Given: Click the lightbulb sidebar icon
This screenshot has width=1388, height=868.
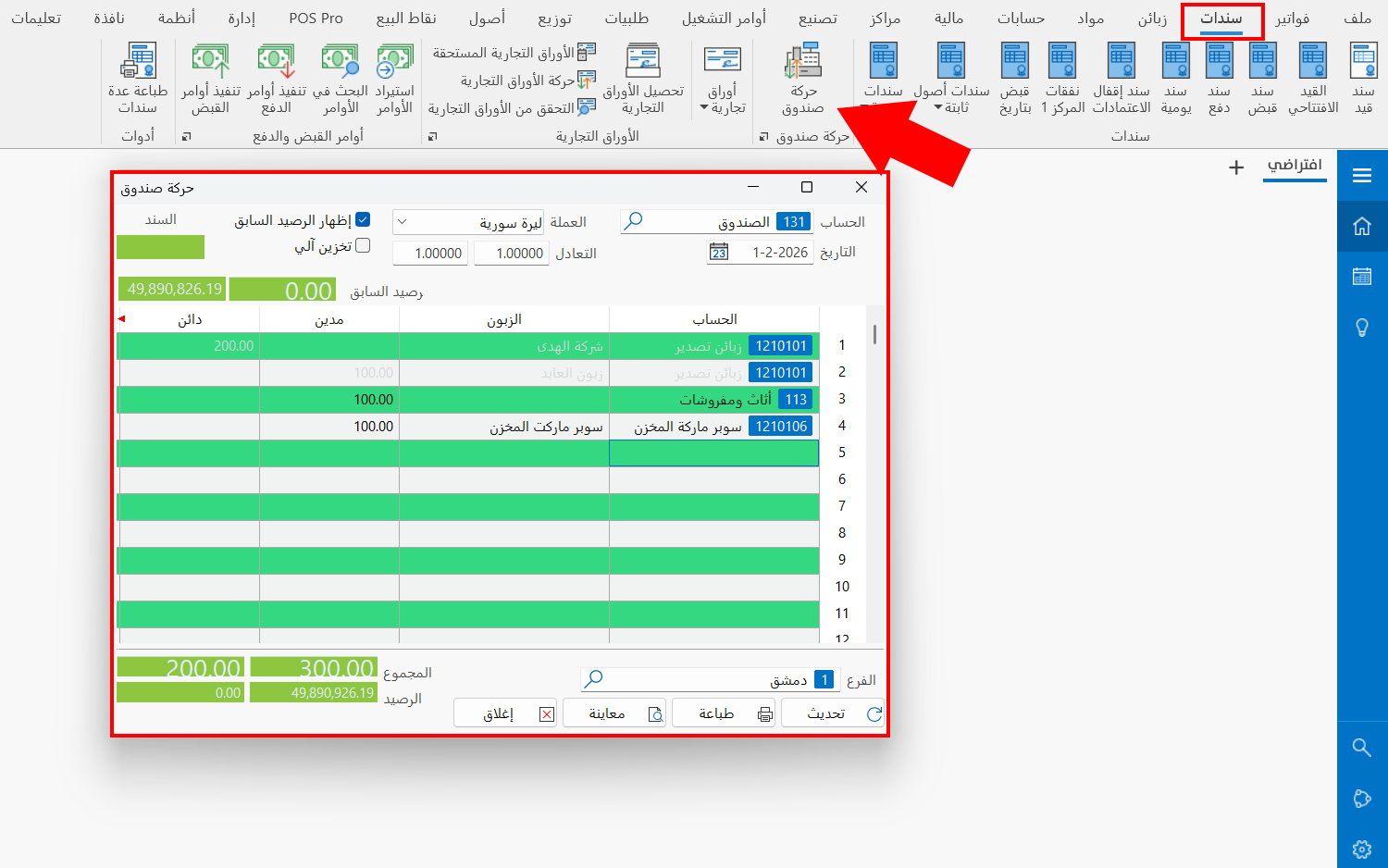Looking at the screenshot, I should pos(1362,328).
